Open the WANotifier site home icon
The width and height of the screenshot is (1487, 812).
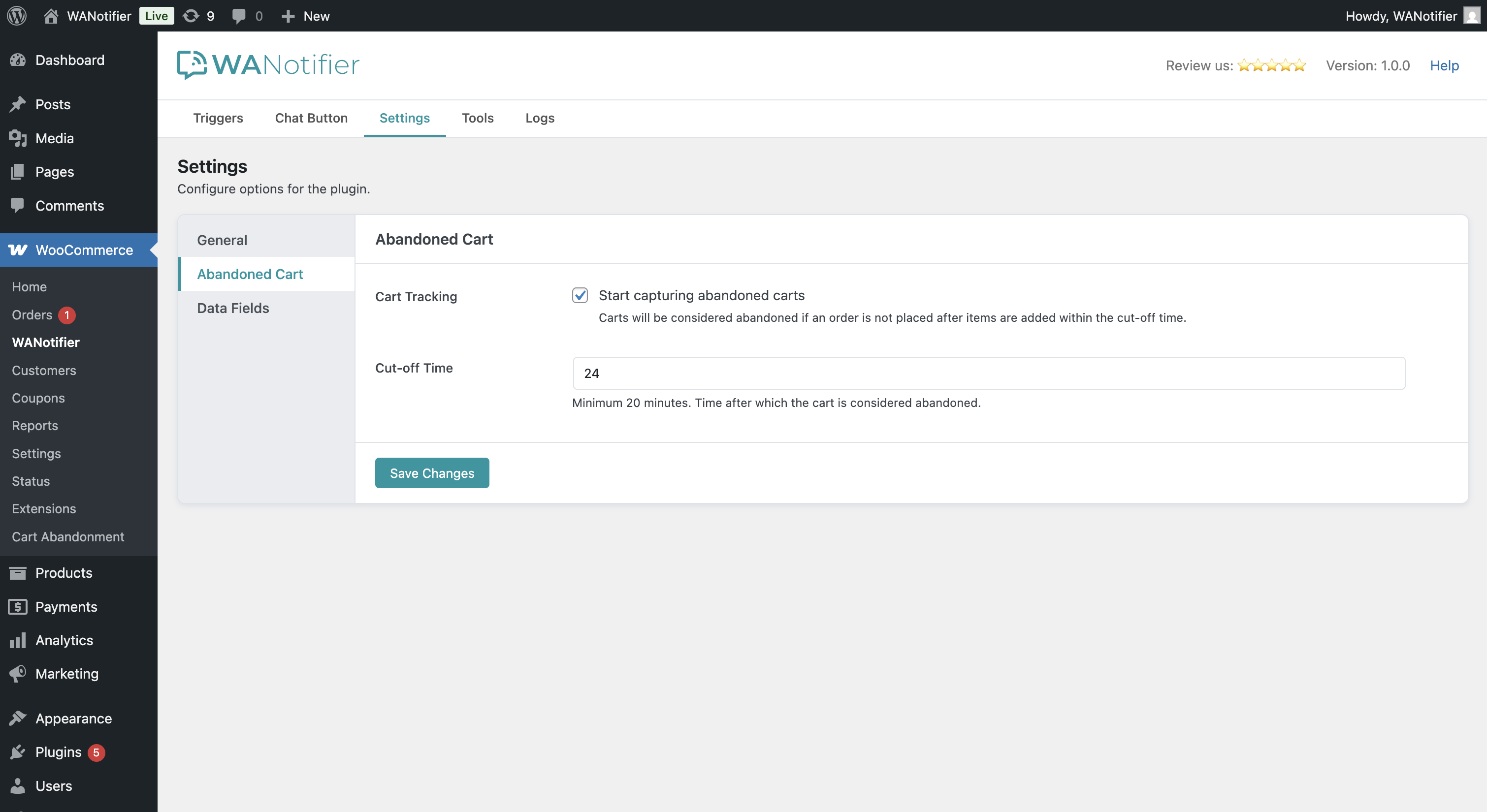[x=51, y=16]
